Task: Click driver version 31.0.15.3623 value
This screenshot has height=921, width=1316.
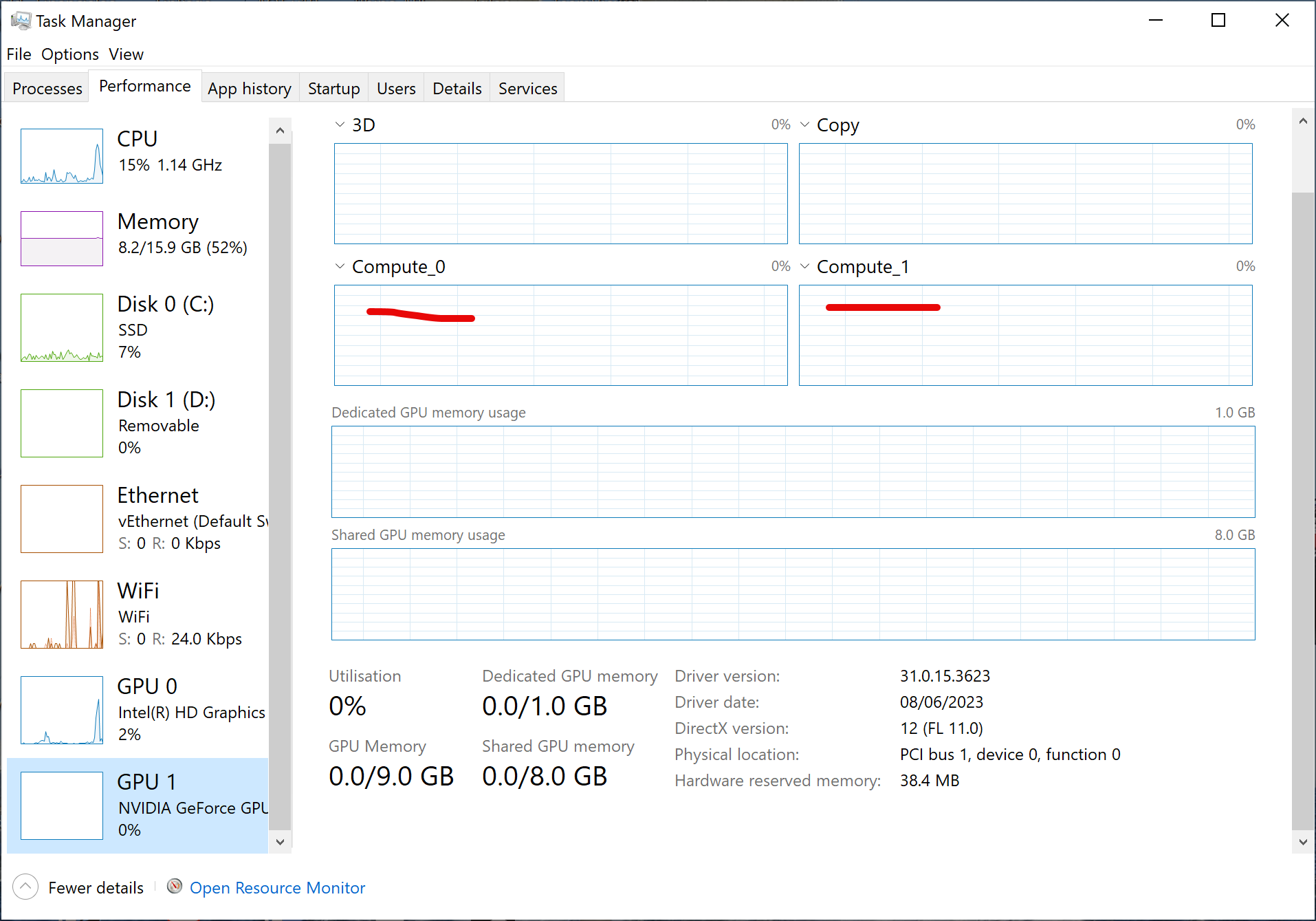Action: click(945, 676)
